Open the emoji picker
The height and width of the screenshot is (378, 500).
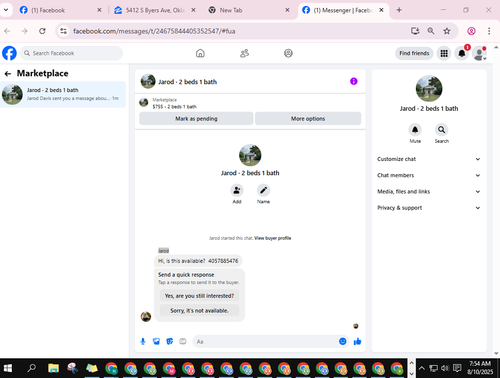(x=342, y=341)
